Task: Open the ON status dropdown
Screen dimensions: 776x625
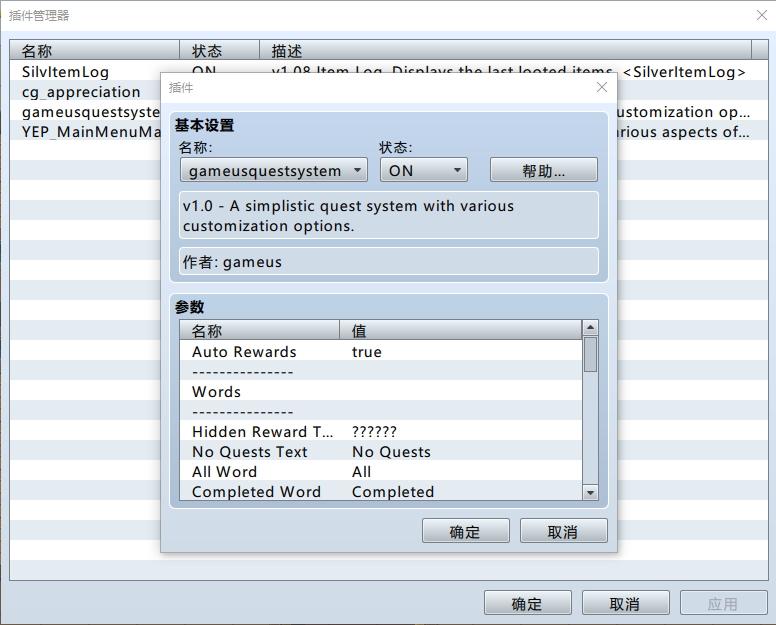Action: click(x=424, y=170)
